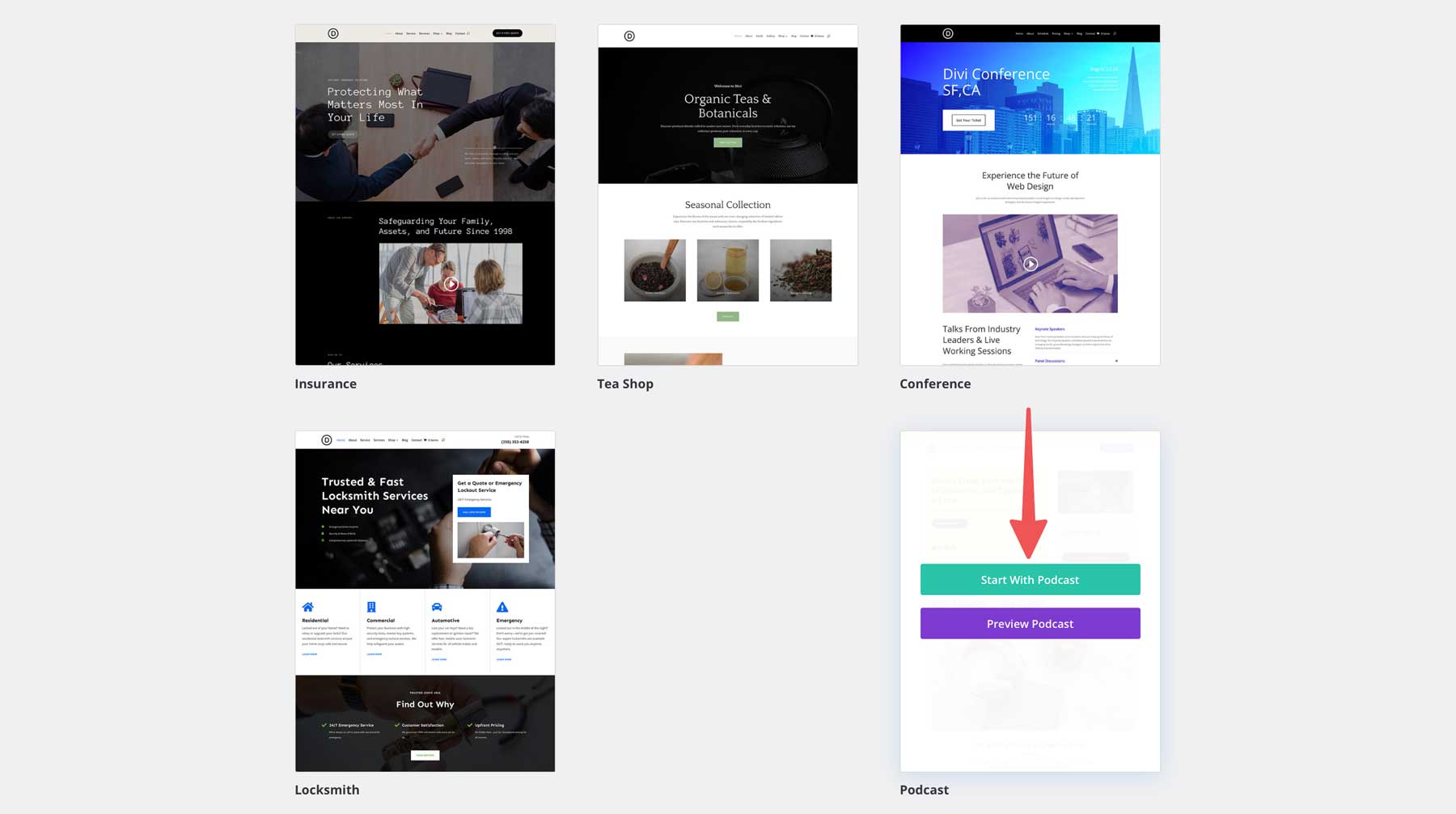Viewport: 1456px width, 814px height.
Task: Click the house icon above Residential in Locksmith
Action: coord(308,606)
